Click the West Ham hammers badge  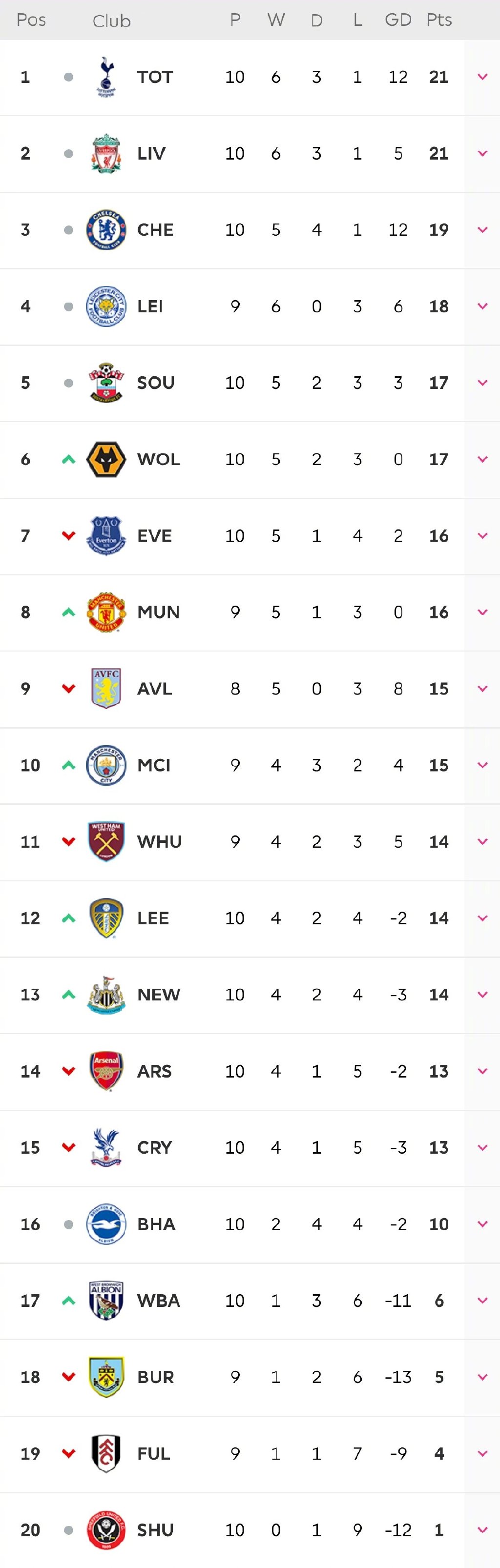(x=106, y=842)
